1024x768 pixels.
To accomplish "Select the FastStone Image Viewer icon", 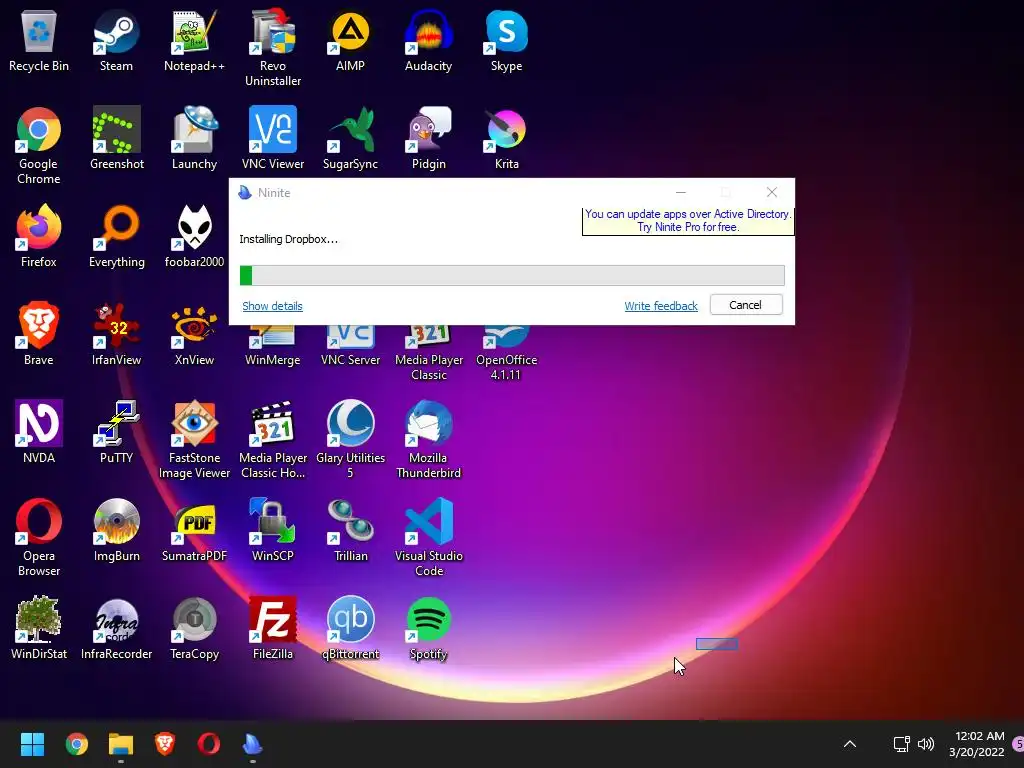I will (x=194, y=440).
